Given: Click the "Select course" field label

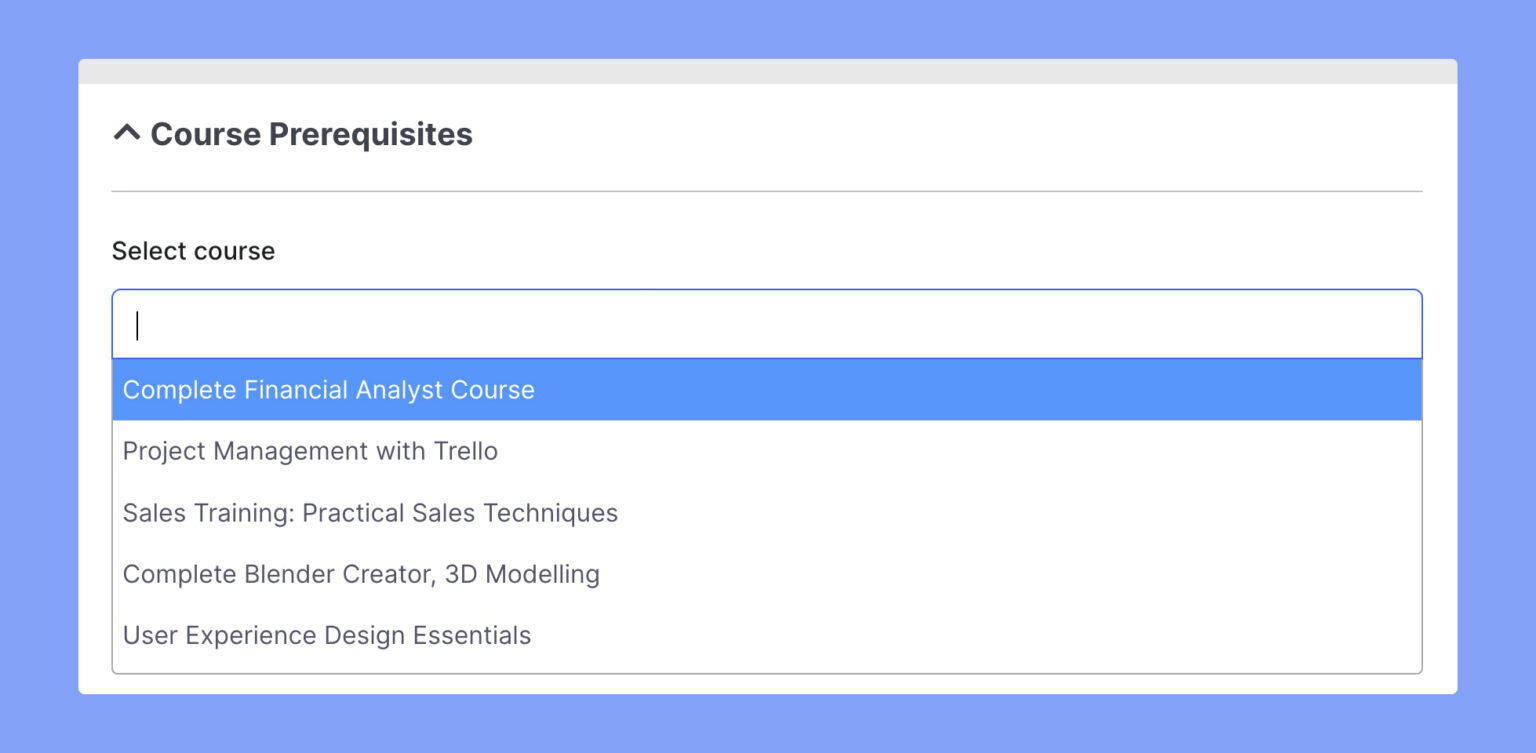Looking at the screenshot, I should 193,251.
